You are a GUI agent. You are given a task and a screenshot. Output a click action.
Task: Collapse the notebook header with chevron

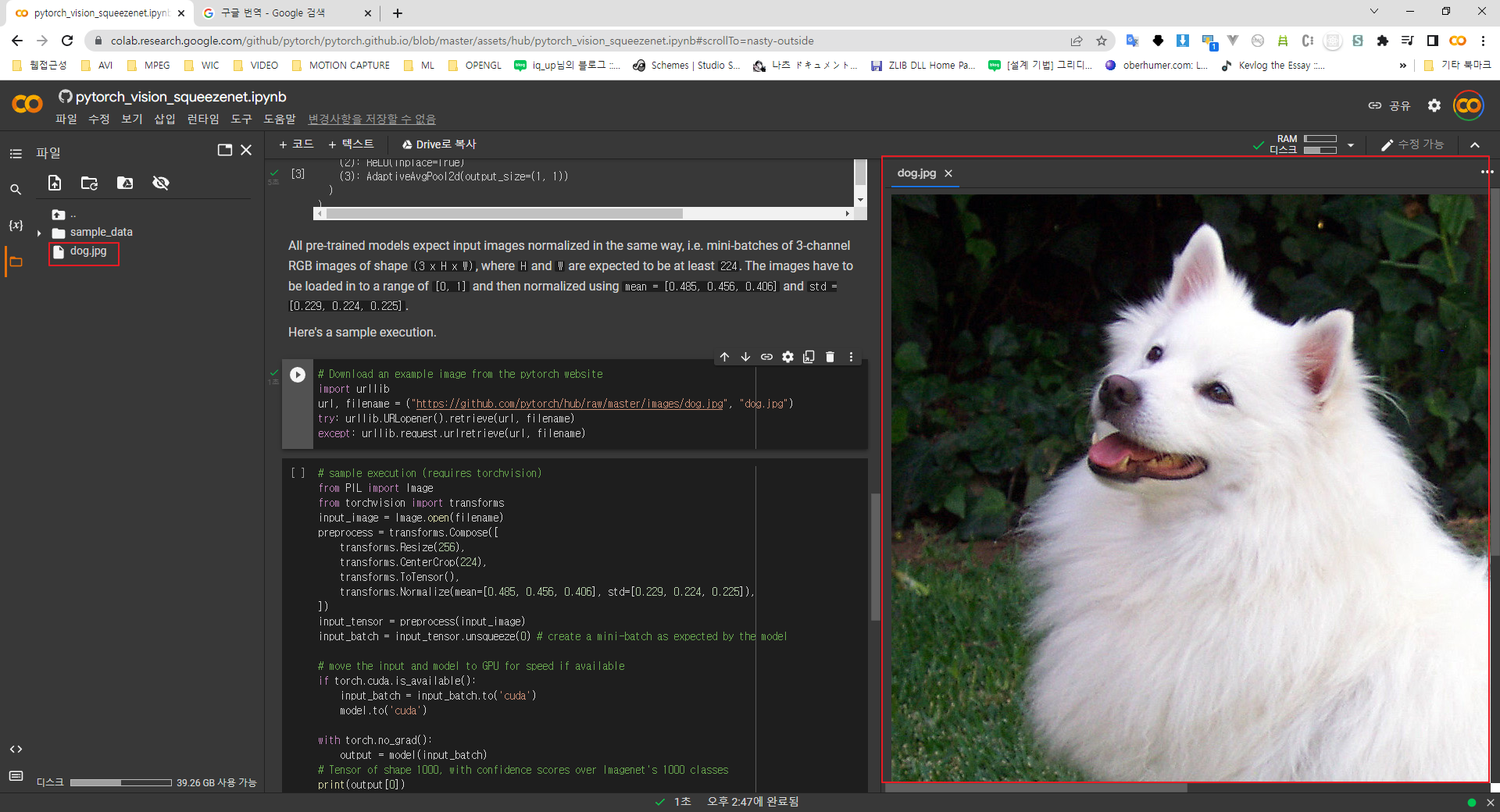pos(1475,144)
